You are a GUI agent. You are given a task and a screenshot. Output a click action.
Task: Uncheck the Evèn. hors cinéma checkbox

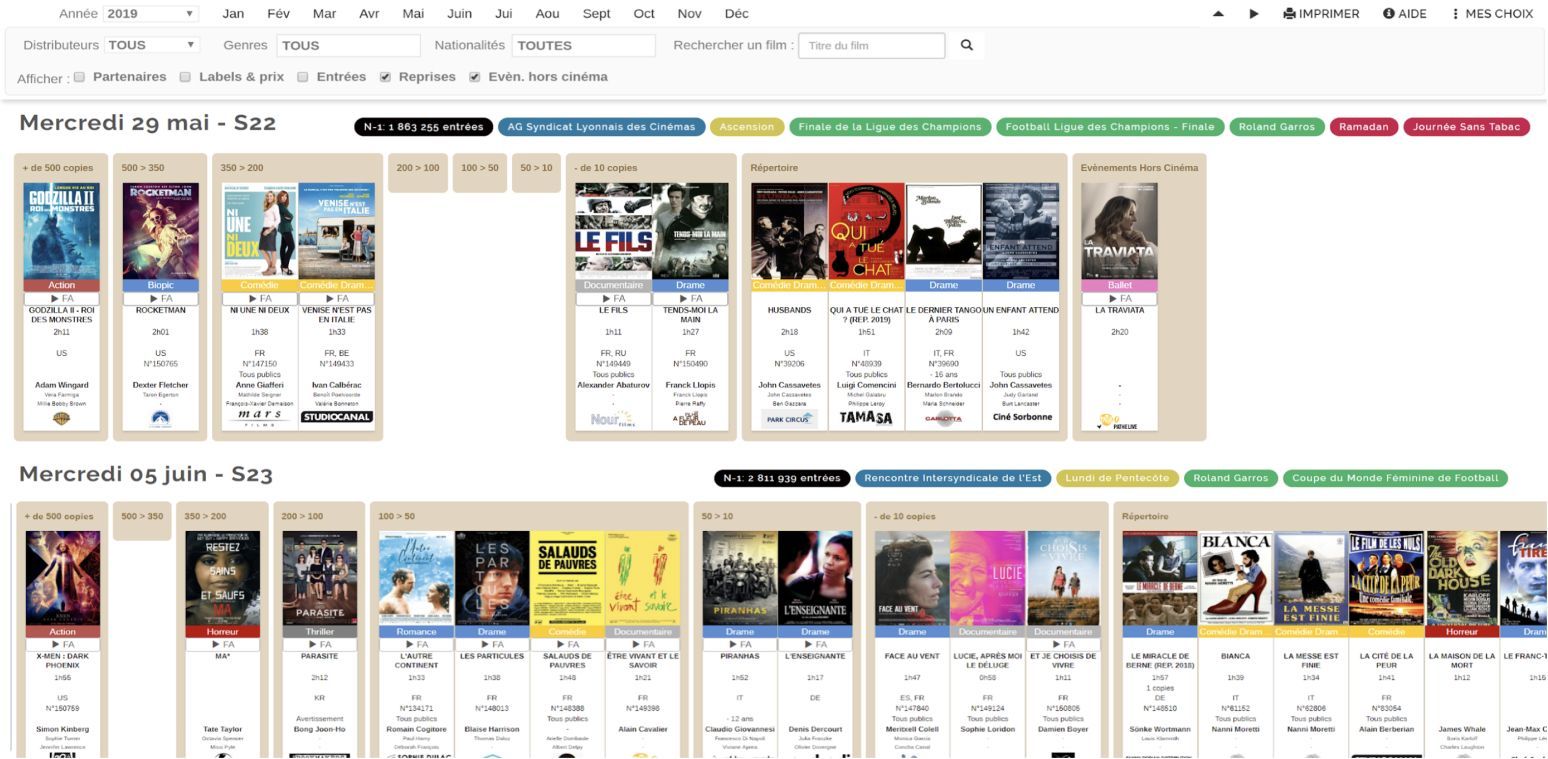click(475, 77)
